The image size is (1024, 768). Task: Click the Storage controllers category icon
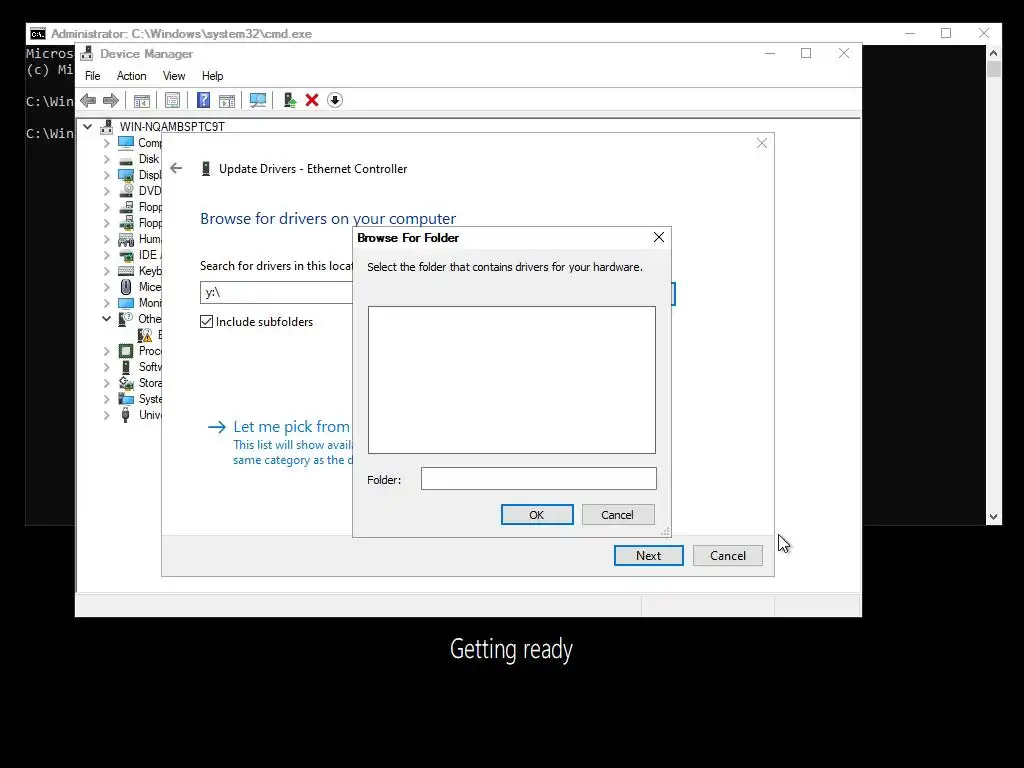point(126,383)
